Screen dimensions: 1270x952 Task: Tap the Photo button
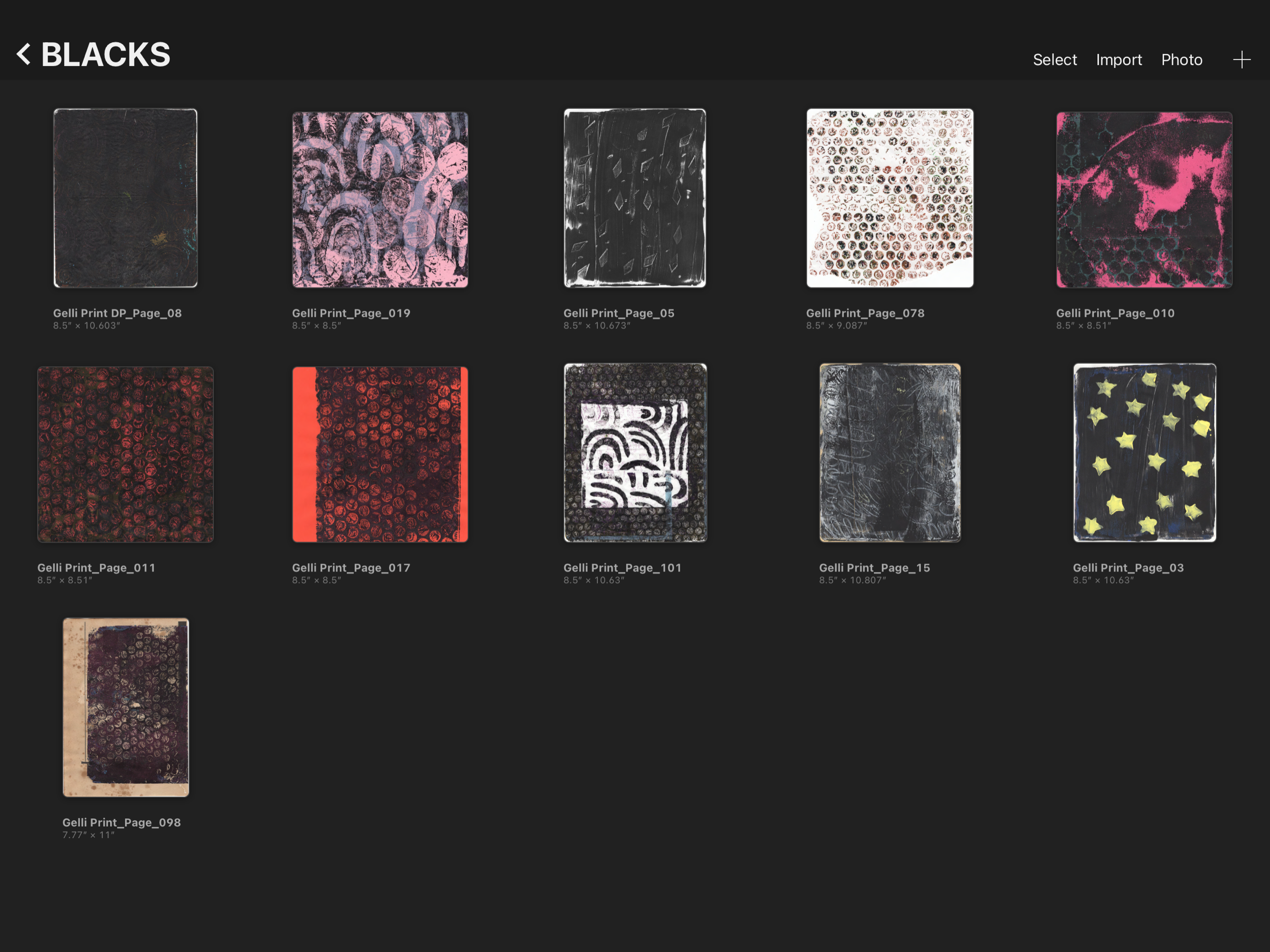[1181, 60]
